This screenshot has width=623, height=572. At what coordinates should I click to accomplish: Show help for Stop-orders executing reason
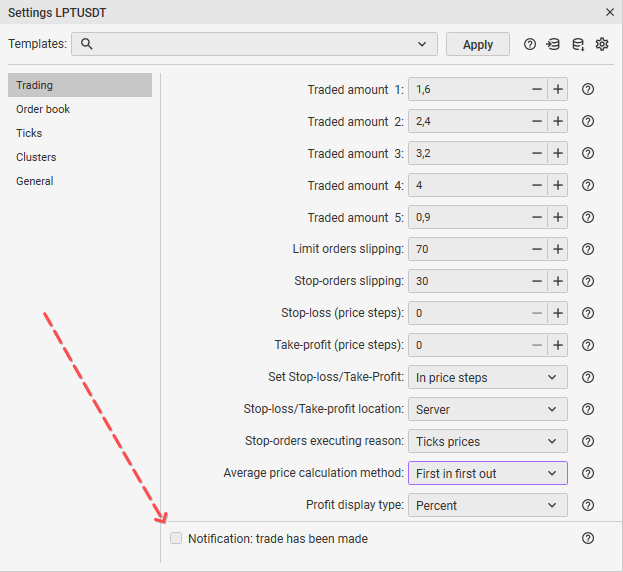point(588,441)
